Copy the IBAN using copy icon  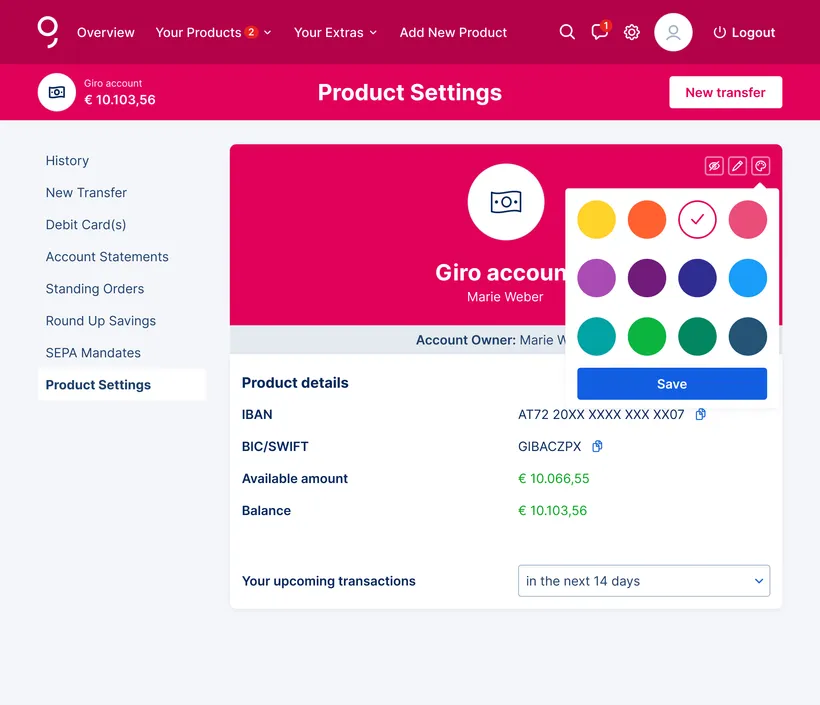(701, 414)
